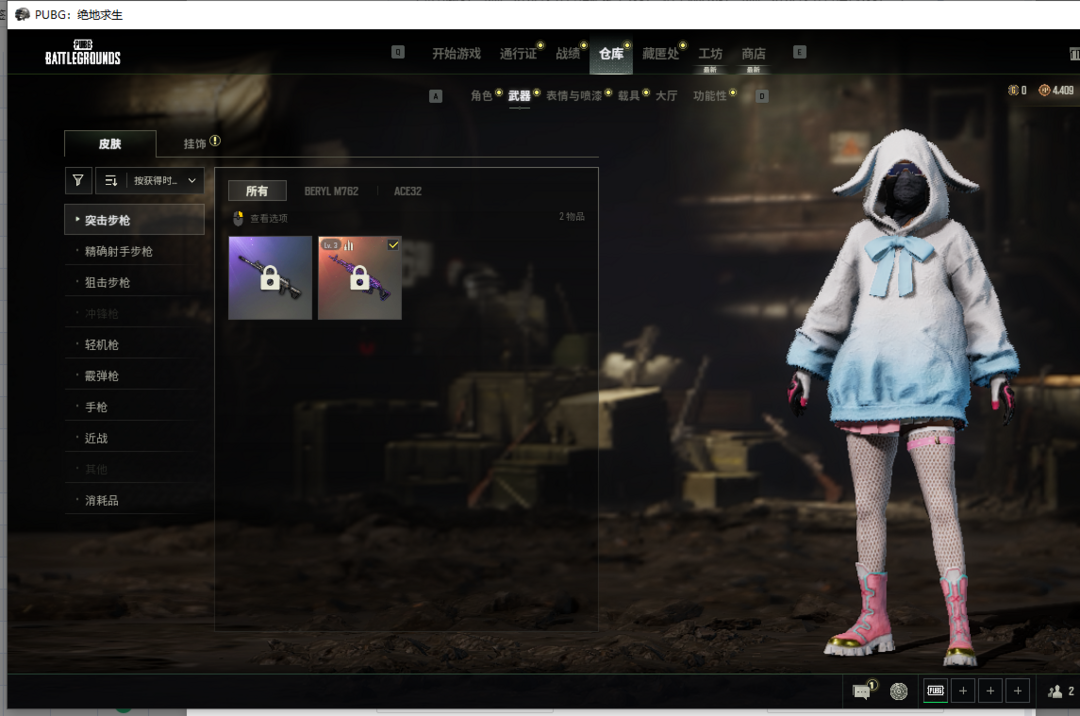Click the 查看选项 link
Viewport: 1080px width, 716px height.
click(268, 218)
